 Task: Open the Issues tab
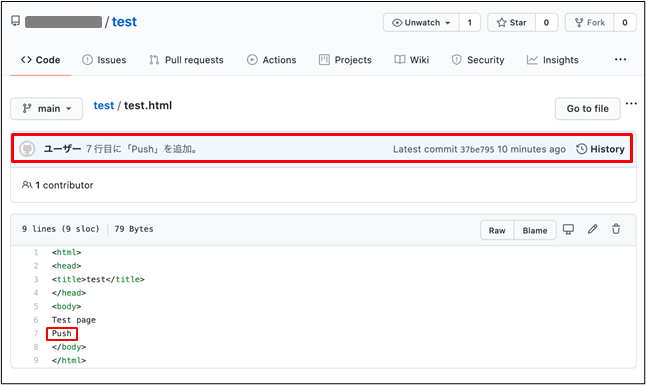pyautogui.click(x=104, y=60)
